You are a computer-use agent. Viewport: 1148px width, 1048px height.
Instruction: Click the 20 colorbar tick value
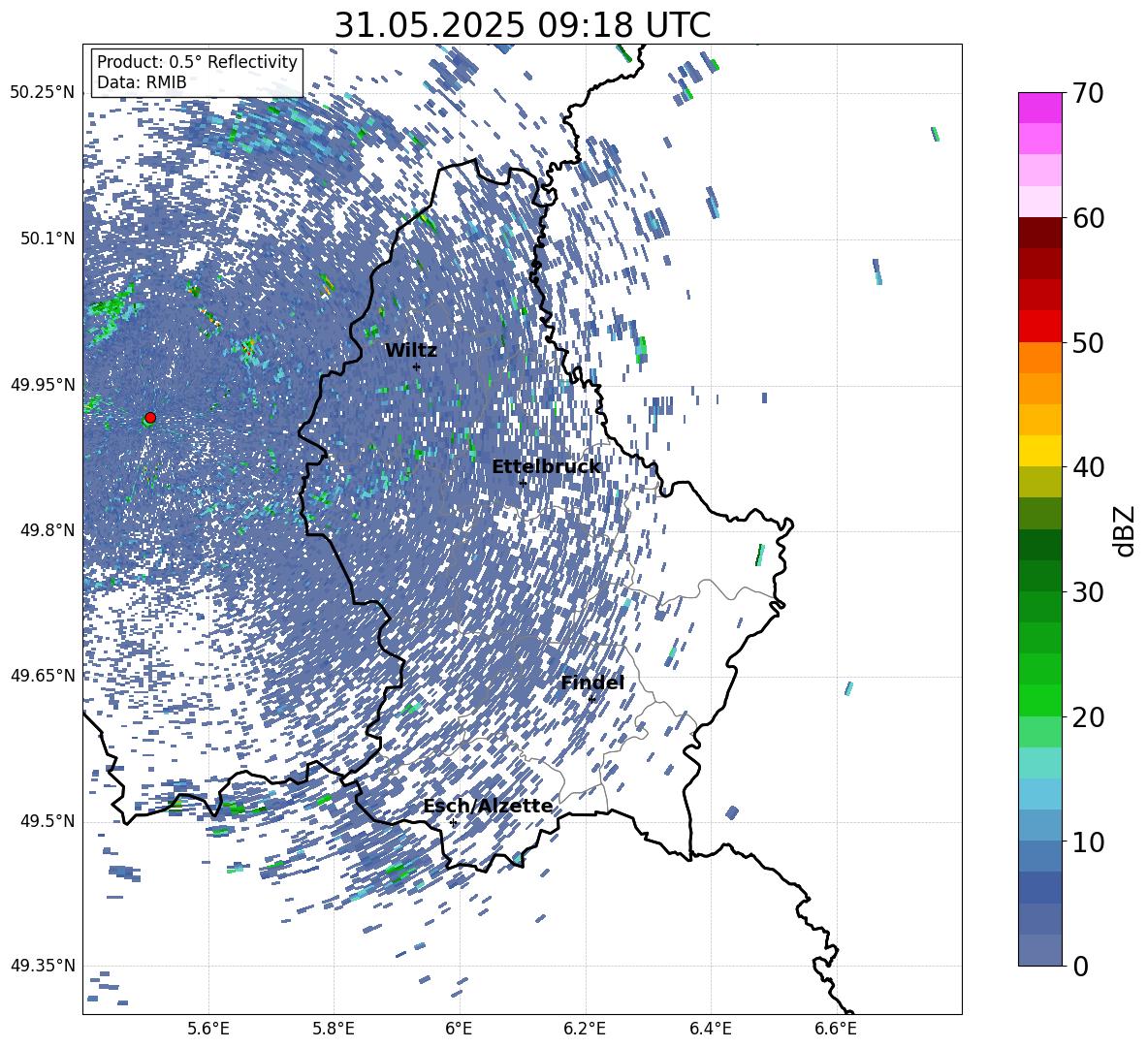[1088, 717]
